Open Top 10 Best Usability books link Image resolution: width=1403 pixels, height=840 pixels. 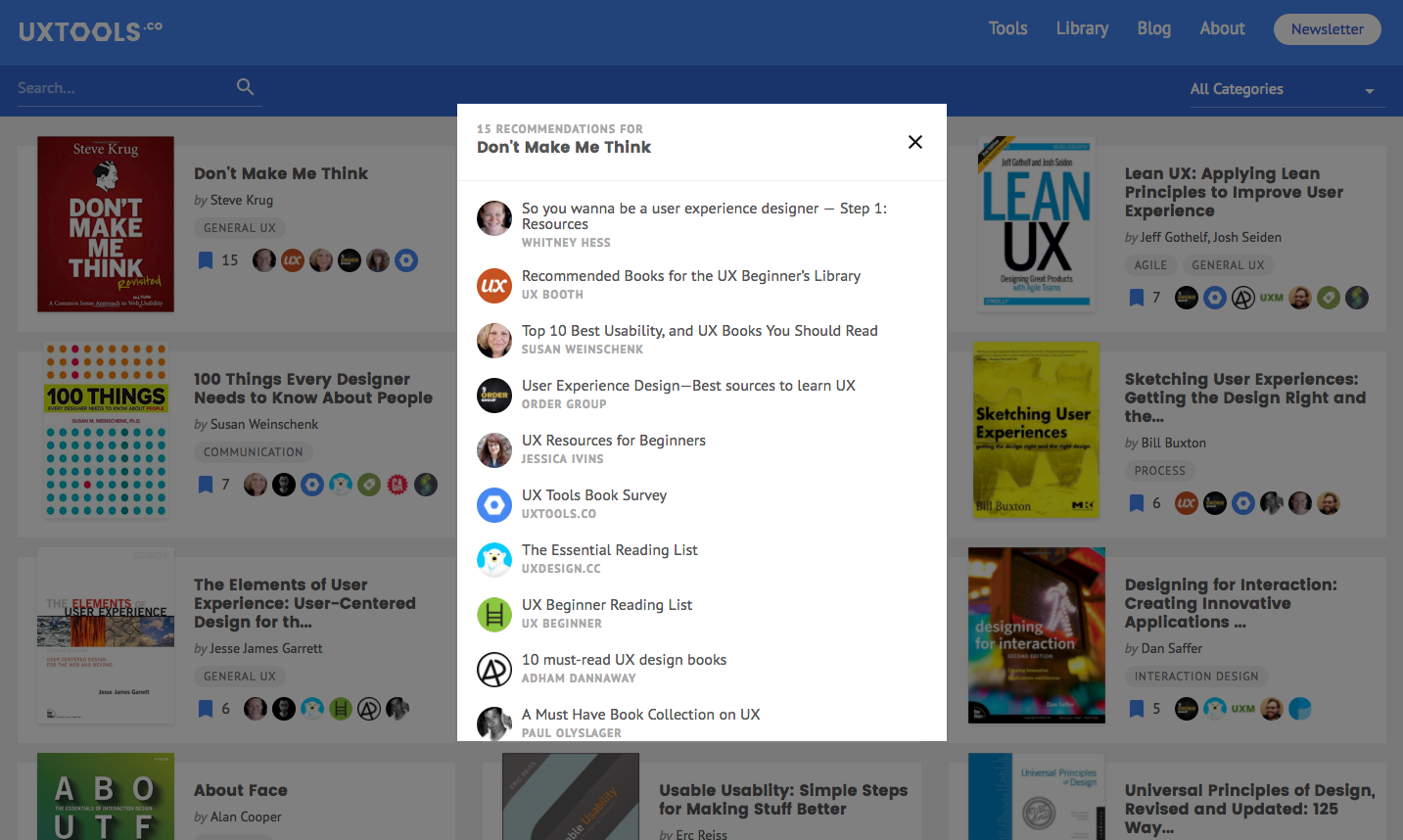[x=700, y=331]
